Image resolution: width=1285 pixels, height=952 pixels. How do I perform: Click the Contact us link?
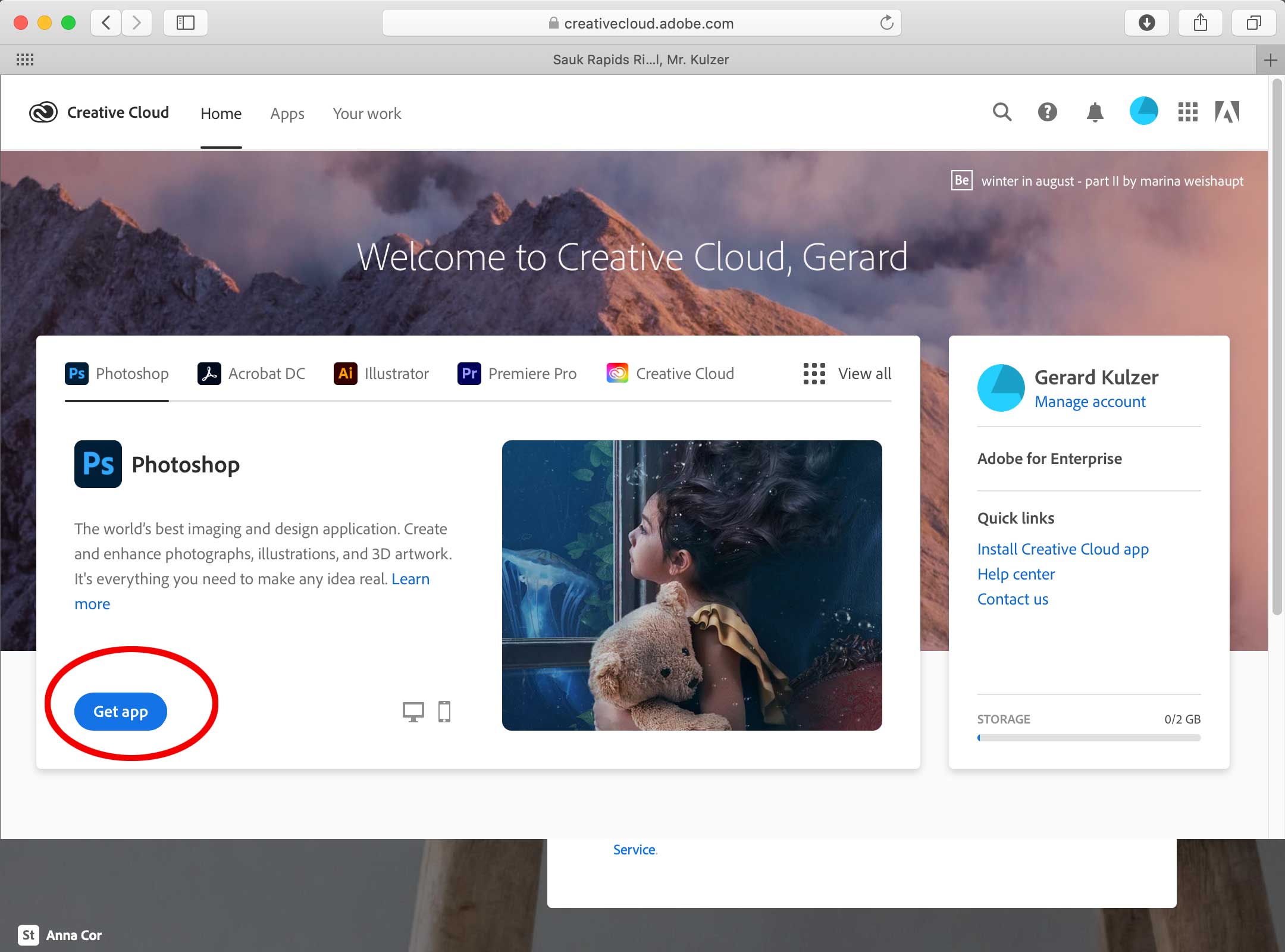point(1013,599)
